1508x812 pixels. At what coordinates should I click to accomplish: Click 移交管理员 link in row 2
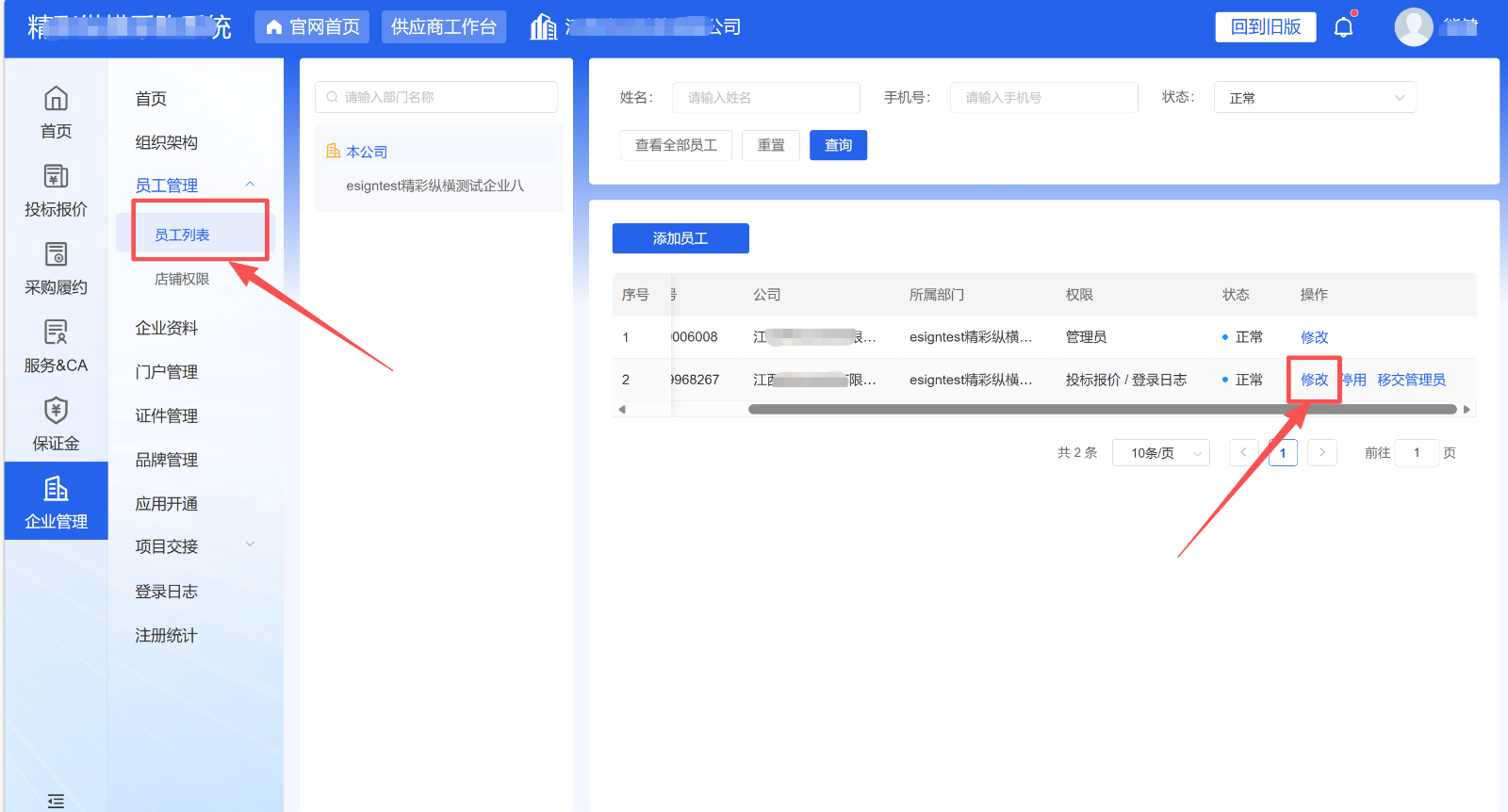[x=1411, y=380]
